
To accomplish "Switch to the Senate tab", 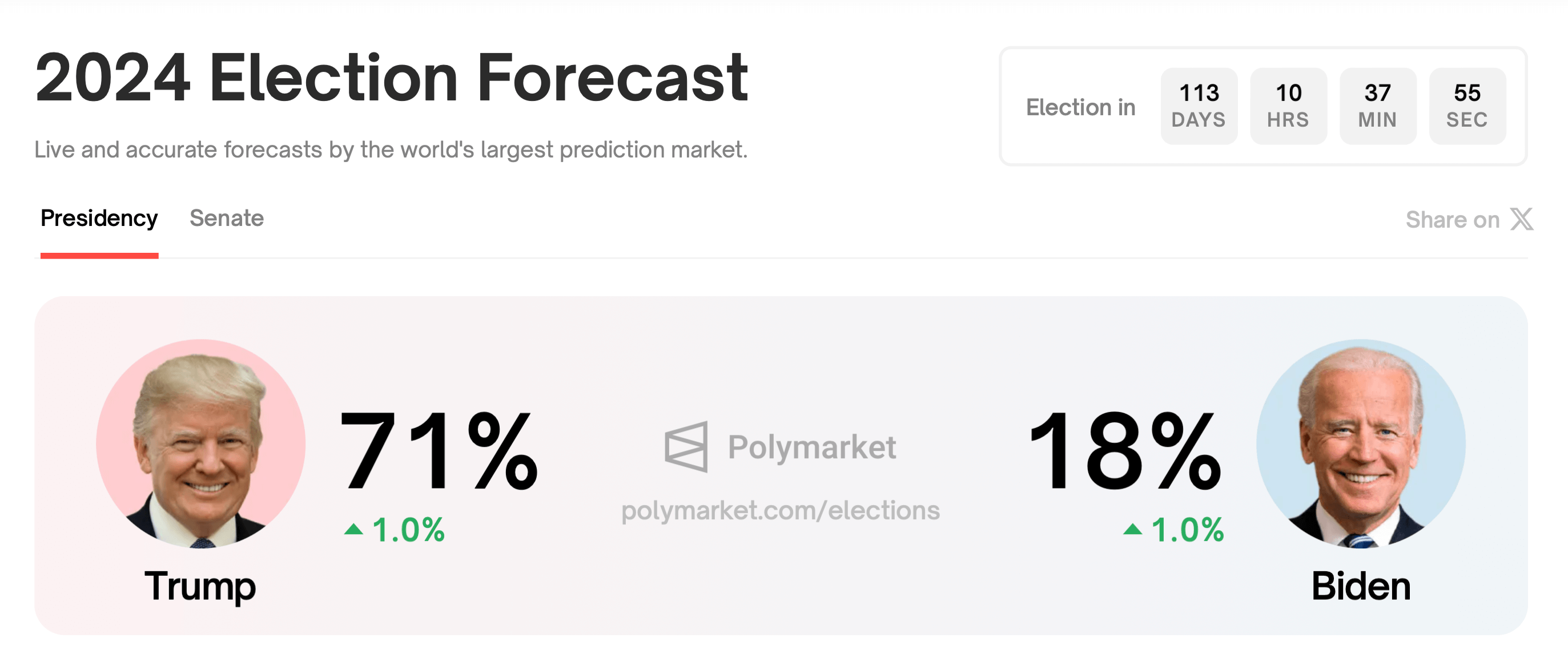I will [x=227, y=218].
